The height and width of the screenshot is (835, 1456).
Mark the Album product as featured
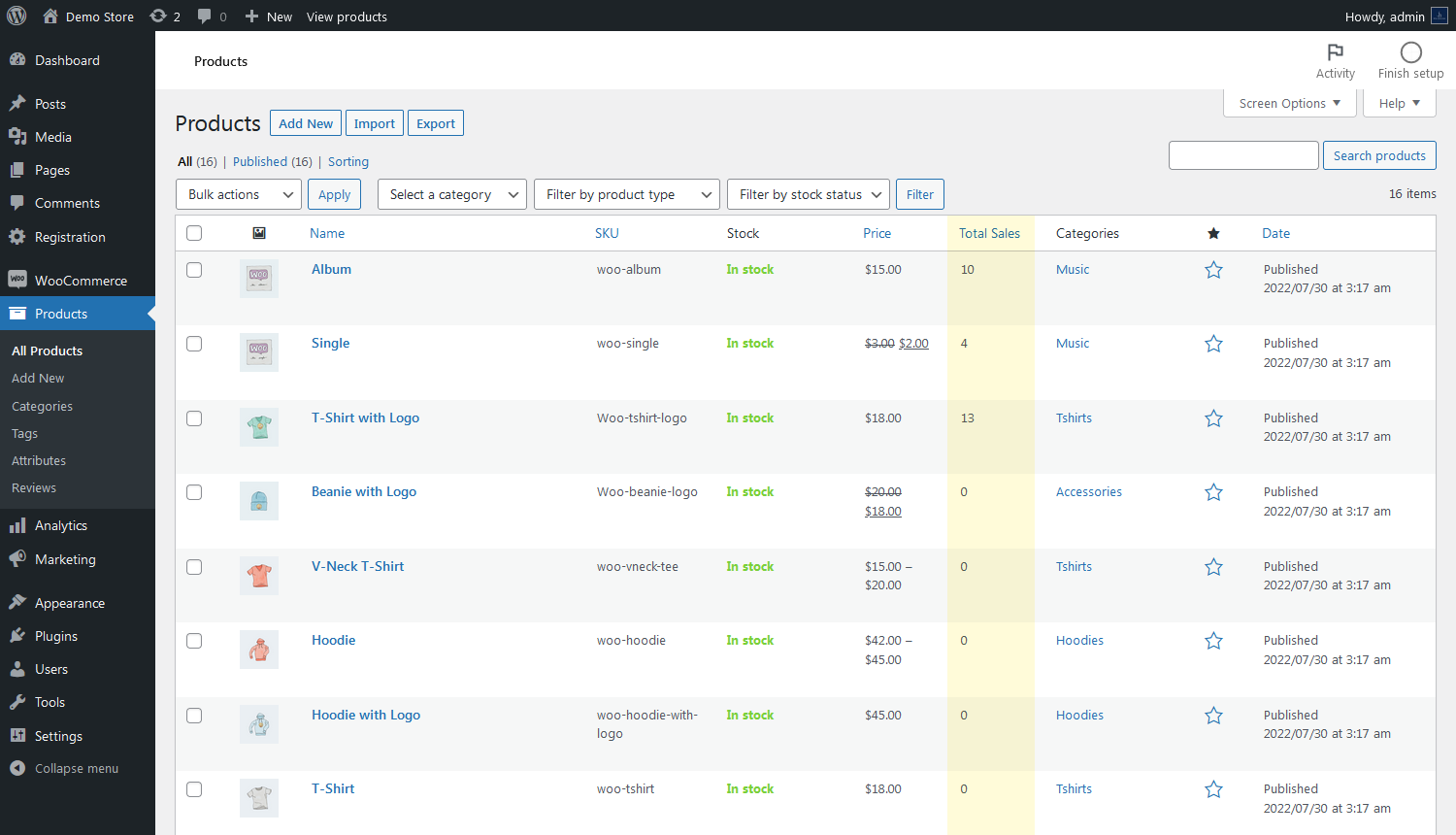[x=1213, y=270]
